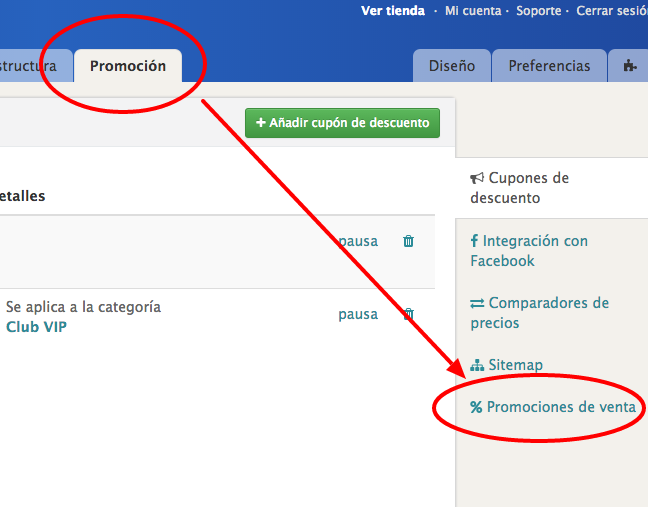Open the Sitemap section
The image size is (648, 507).
507,365
